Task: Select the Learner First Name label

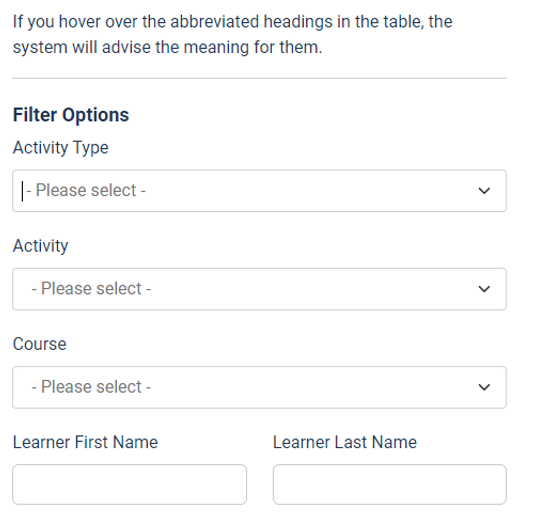Action: tap(85, 442)
